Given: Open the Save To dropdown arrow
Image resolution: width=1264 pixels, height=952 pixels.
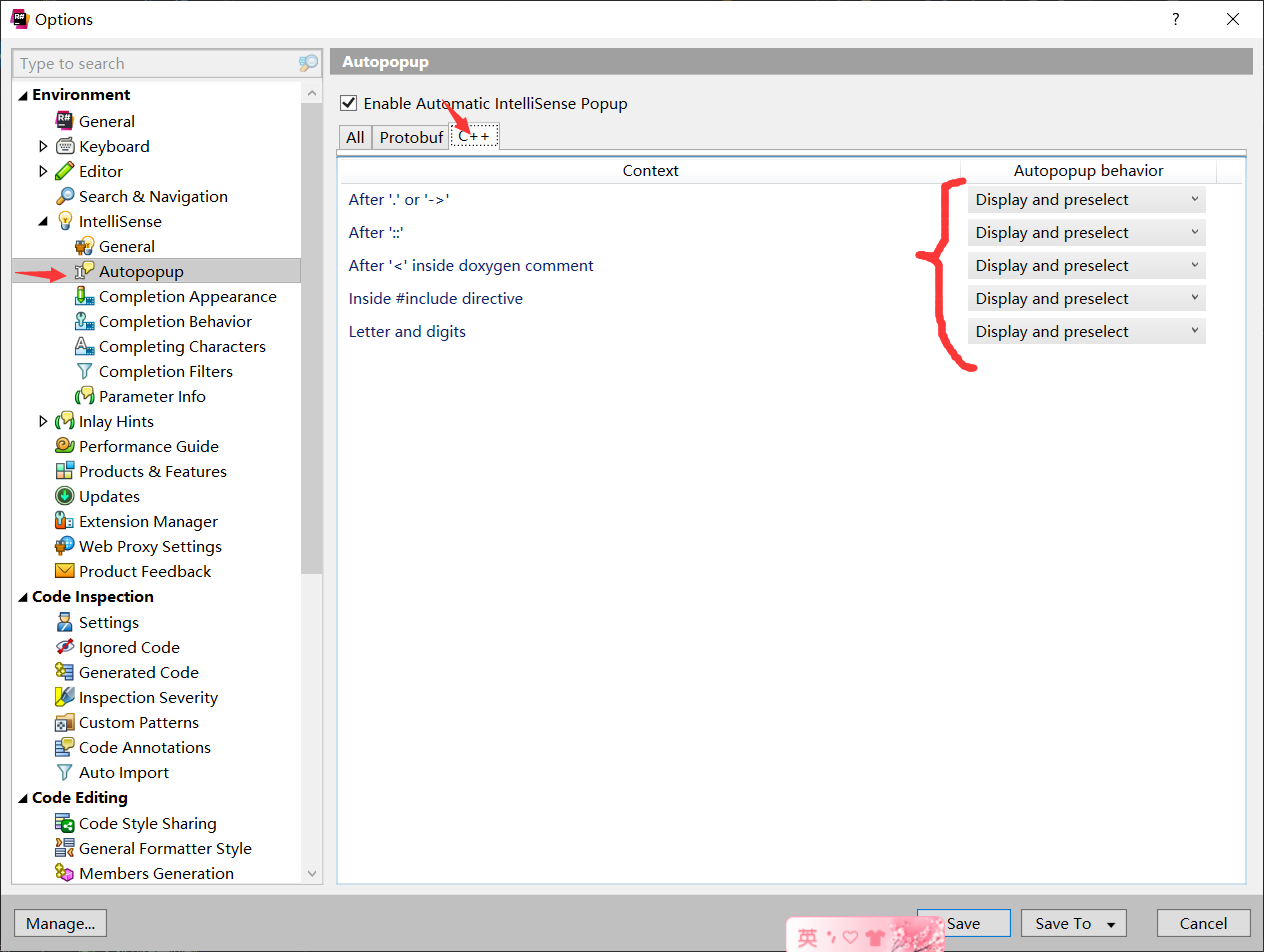Looking at the screenshot, I should 1110,924.
